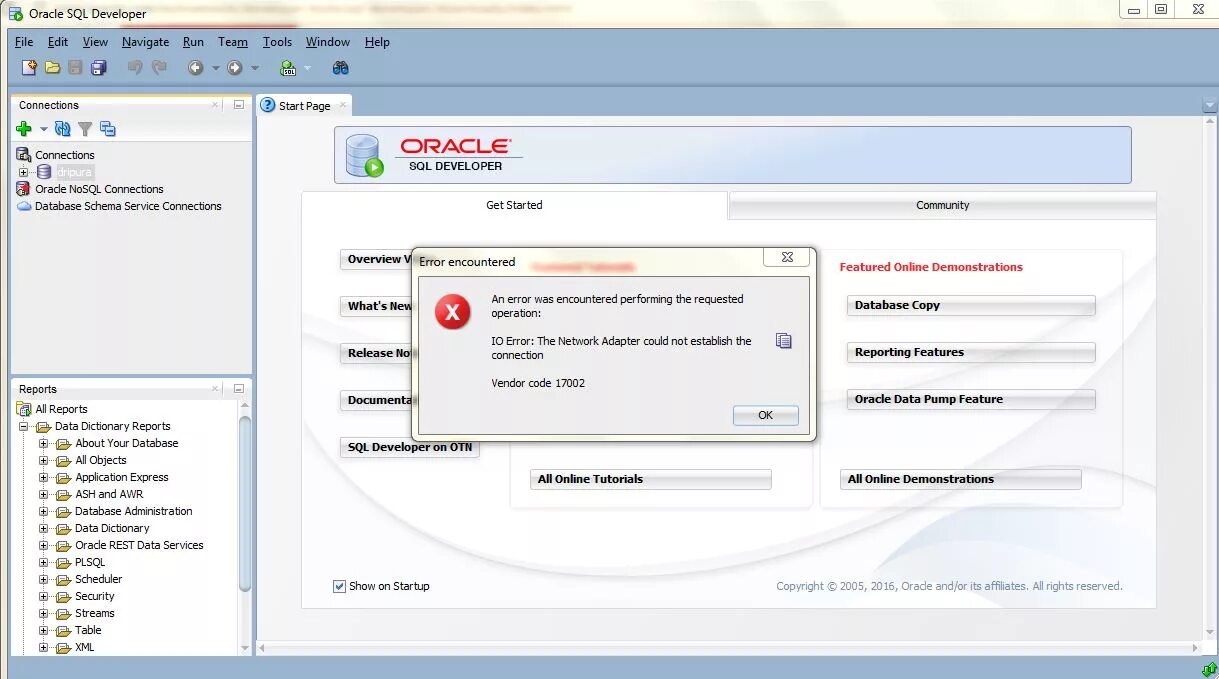Open the Reporting Features demonstration
Screen dimensions: 1219x679
coord(971,352)
